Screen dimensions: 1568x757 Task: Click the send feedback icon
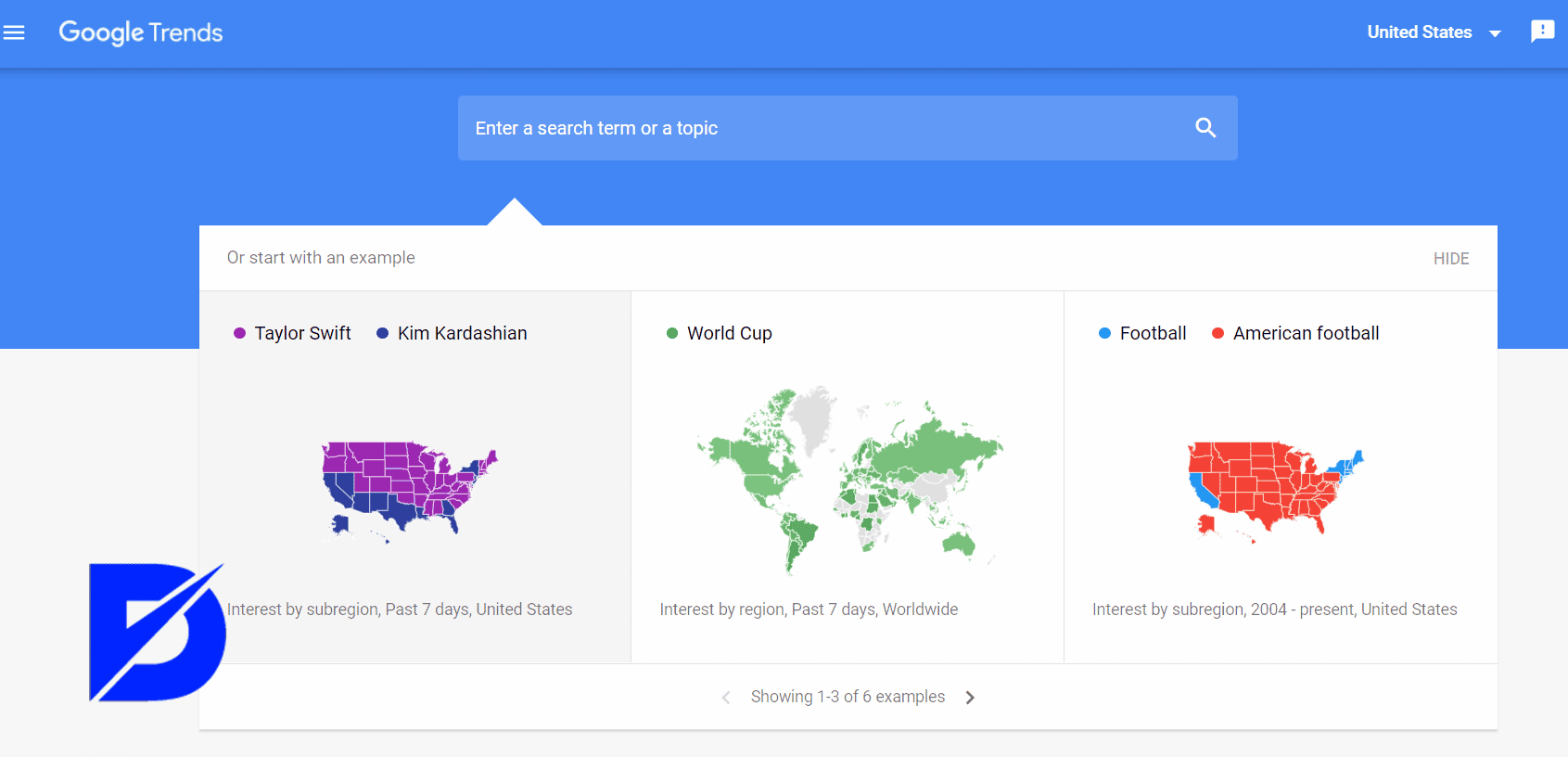(1542, 32)
